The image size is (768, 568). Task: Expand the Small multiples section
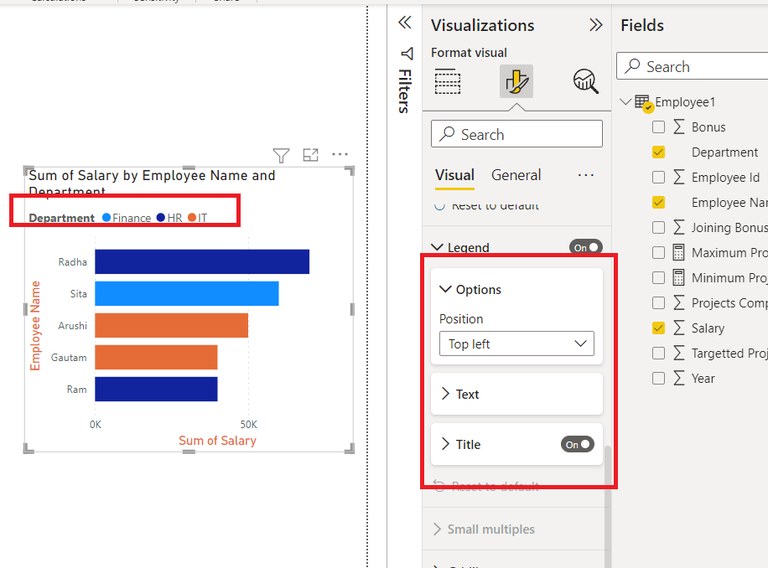437,529
